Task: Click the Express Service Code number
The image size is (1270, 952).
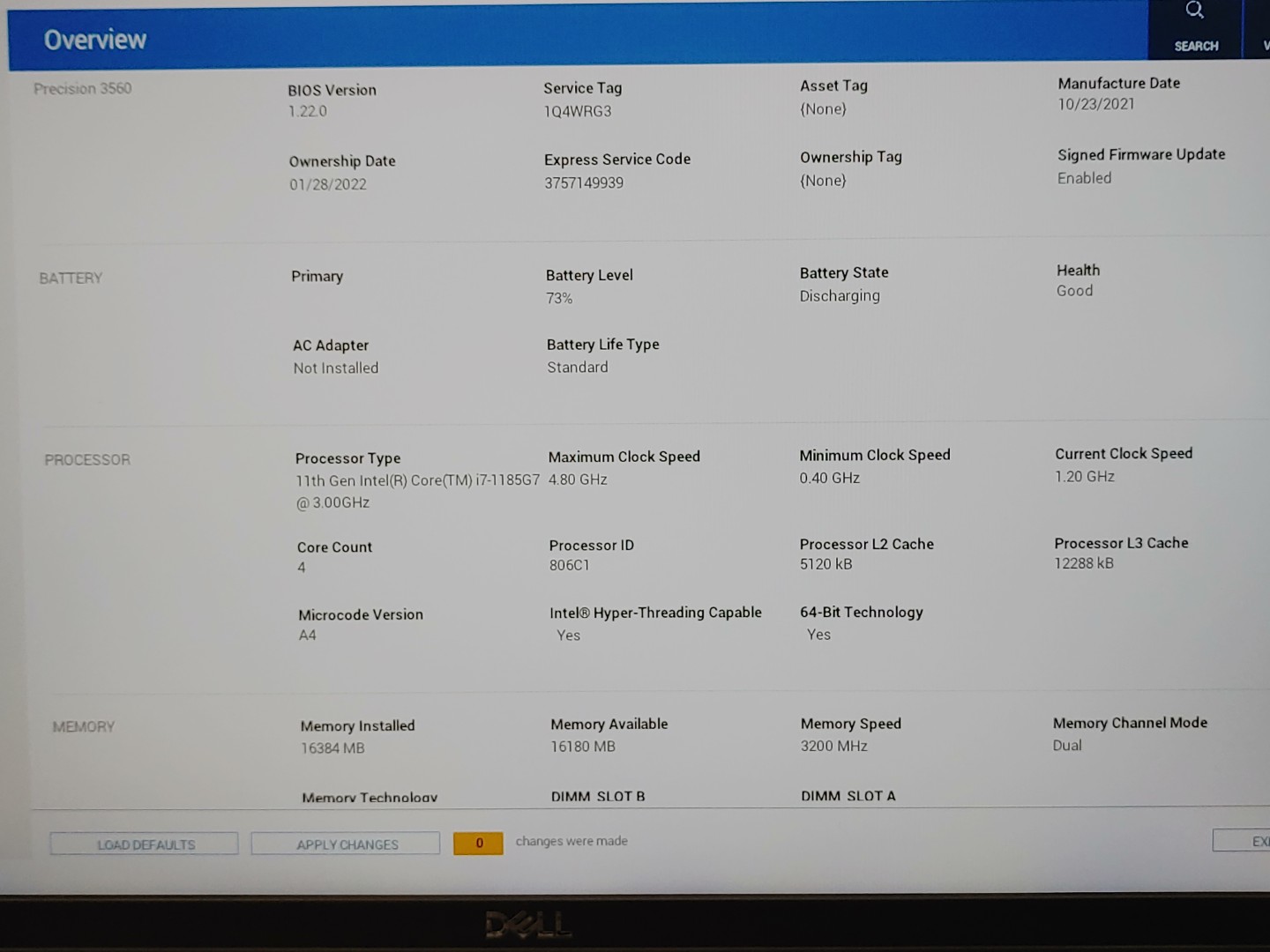Action: tap(583, 183)
